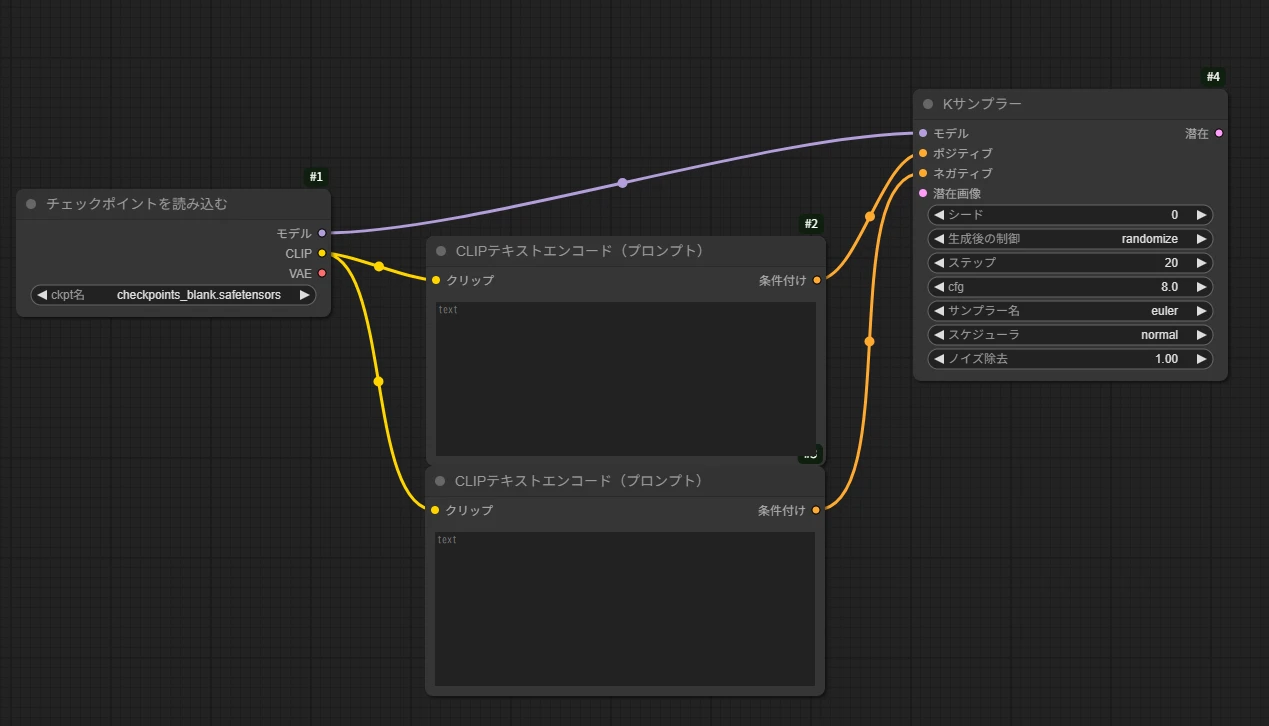Click the red VAE output port
Screen dimensions: 1269x726
tap(322, 273)
